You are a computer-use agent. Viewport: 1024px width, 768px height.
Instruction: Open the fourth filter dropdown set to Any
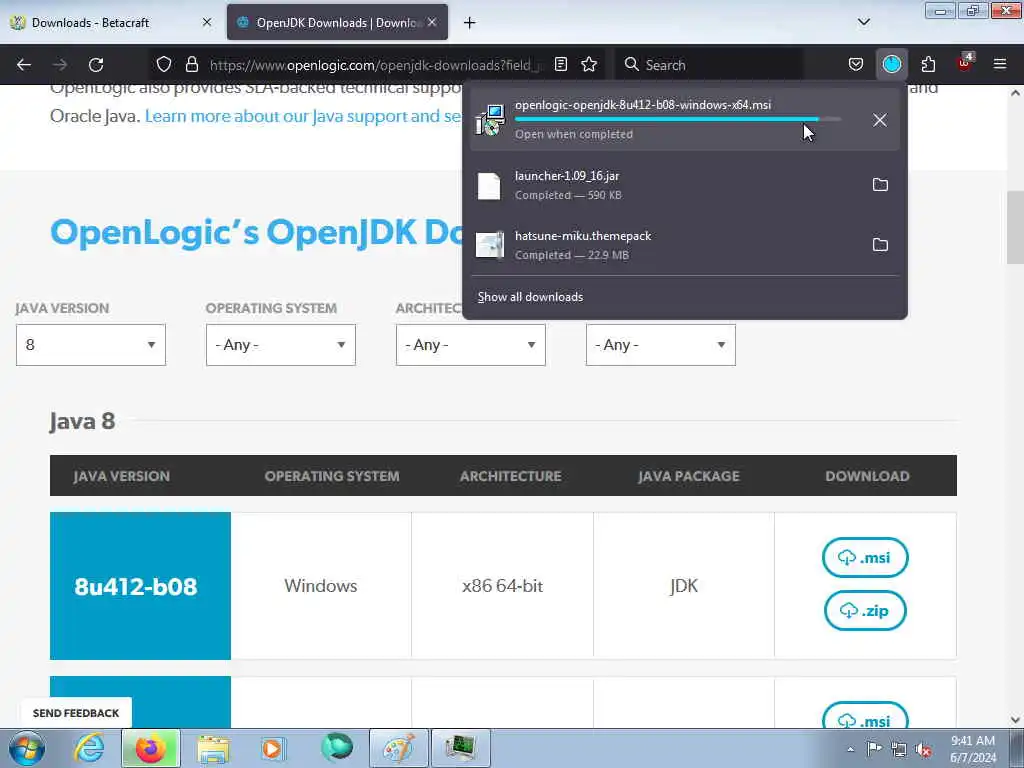click(x=661, y=345)
